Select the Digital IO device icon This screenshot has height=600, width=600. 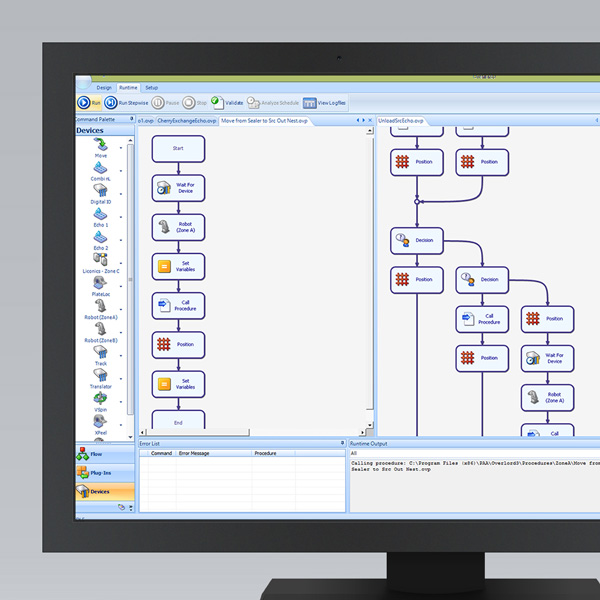[100, 191]
